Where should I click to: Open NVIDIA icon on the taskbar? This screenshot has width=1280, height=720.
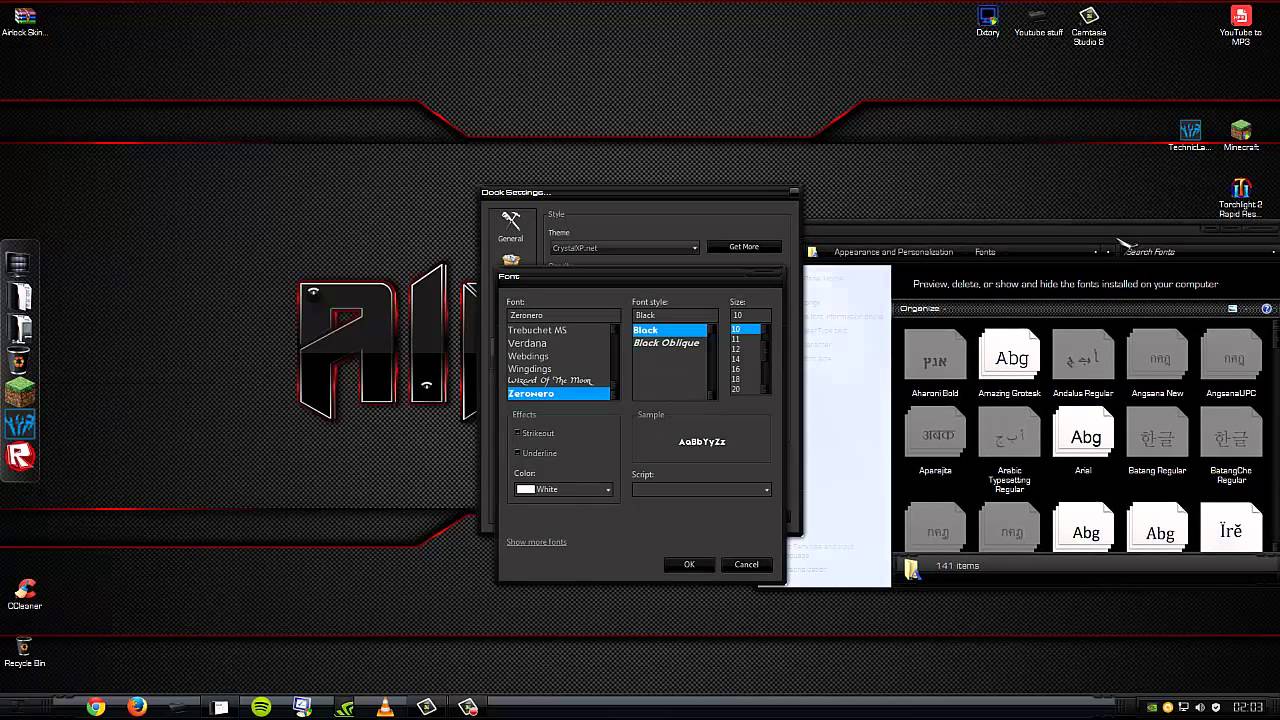343,707
